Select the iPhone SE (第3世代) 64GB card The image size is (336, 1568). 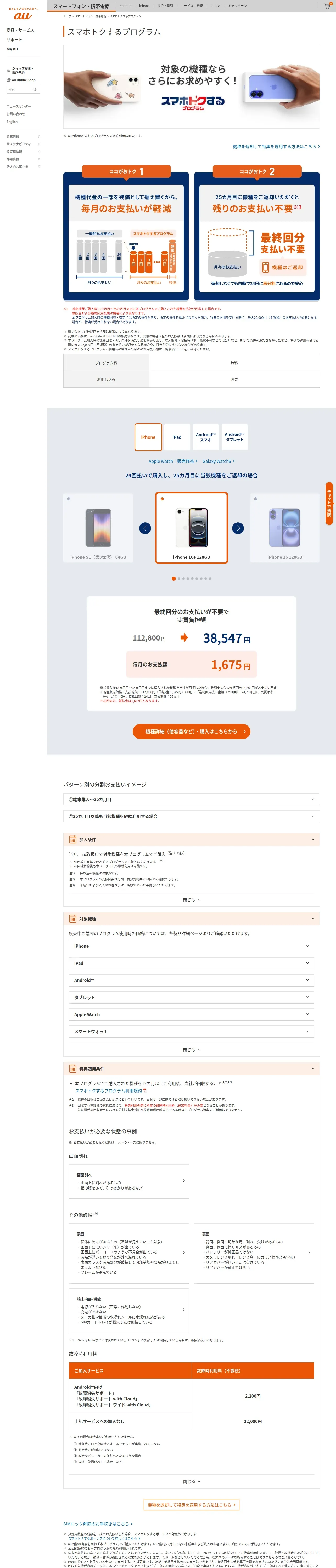pyautogui.click(x=98, y=528)
